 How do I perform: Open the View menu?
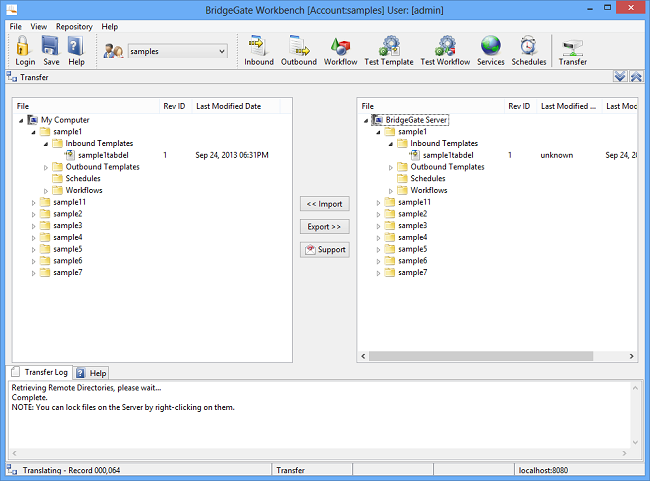pyautogui.click(x=39, y=27)
